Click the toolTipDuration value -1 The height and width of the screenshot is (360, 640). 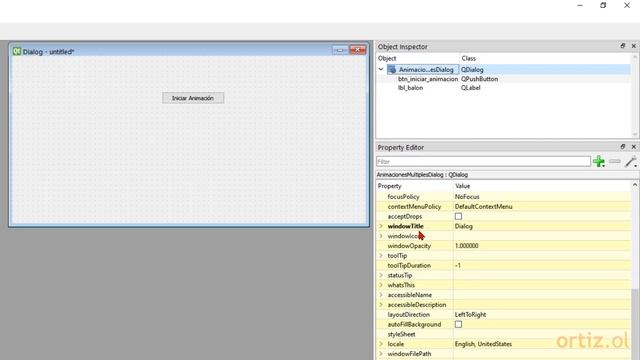[458, 265]
